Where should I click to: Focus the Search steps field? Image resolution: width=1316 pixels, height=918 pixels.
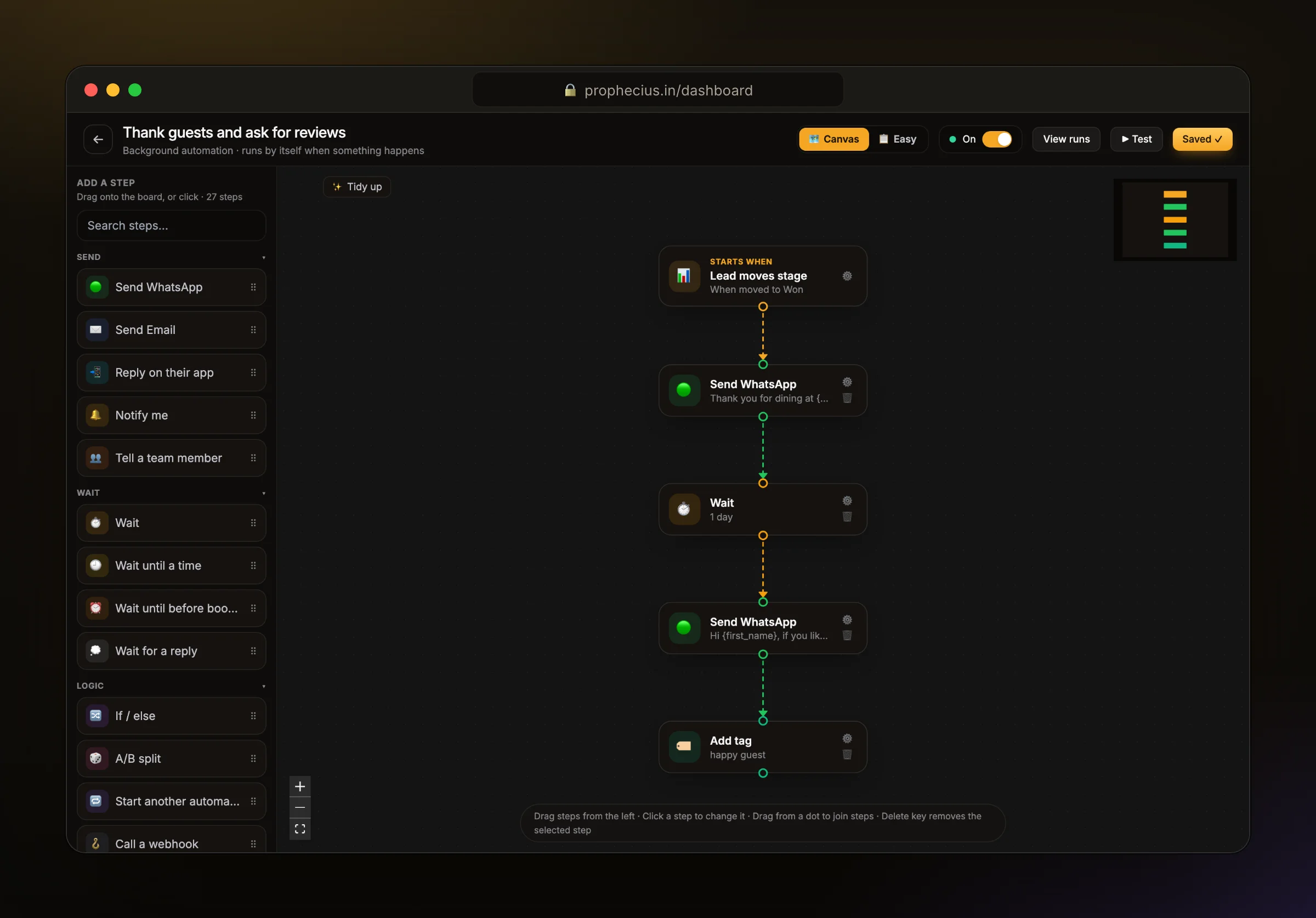pyautogui.click(x=172, y=226)
